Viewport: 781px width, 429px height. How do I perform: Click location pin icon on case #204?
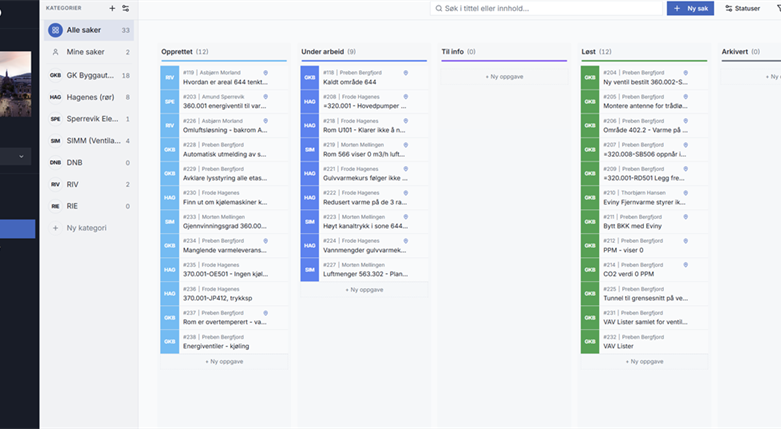[685, 73]
